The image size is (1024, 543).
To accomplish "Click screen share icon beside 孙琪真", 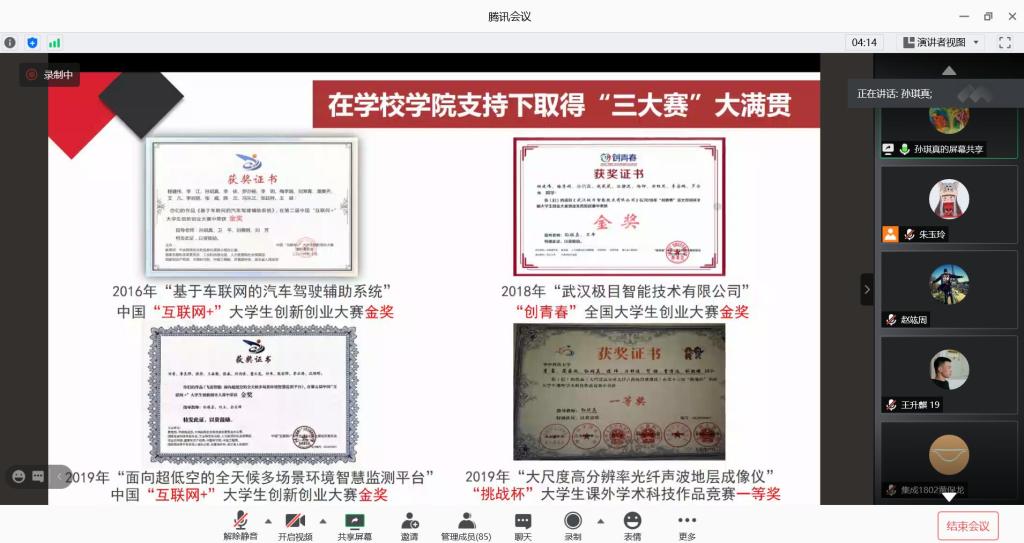I will pos(888,149).
